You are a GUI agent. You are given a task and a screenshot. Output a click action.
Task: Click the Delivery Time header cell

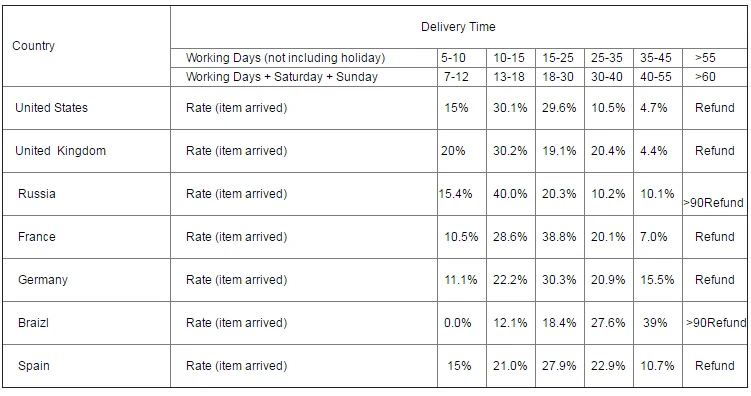[458, 27]
